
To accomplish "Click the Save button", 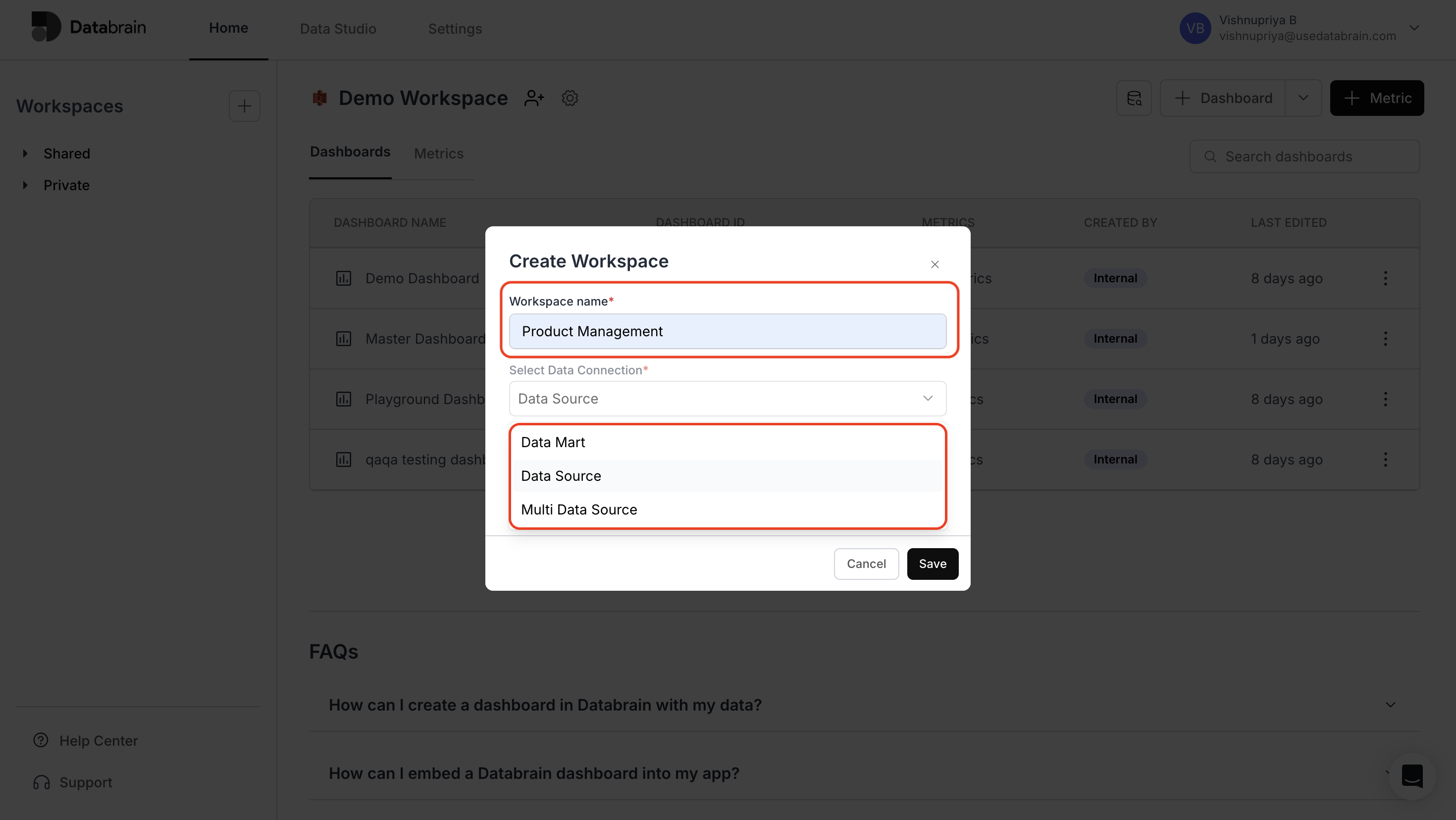I will (932, 564).
